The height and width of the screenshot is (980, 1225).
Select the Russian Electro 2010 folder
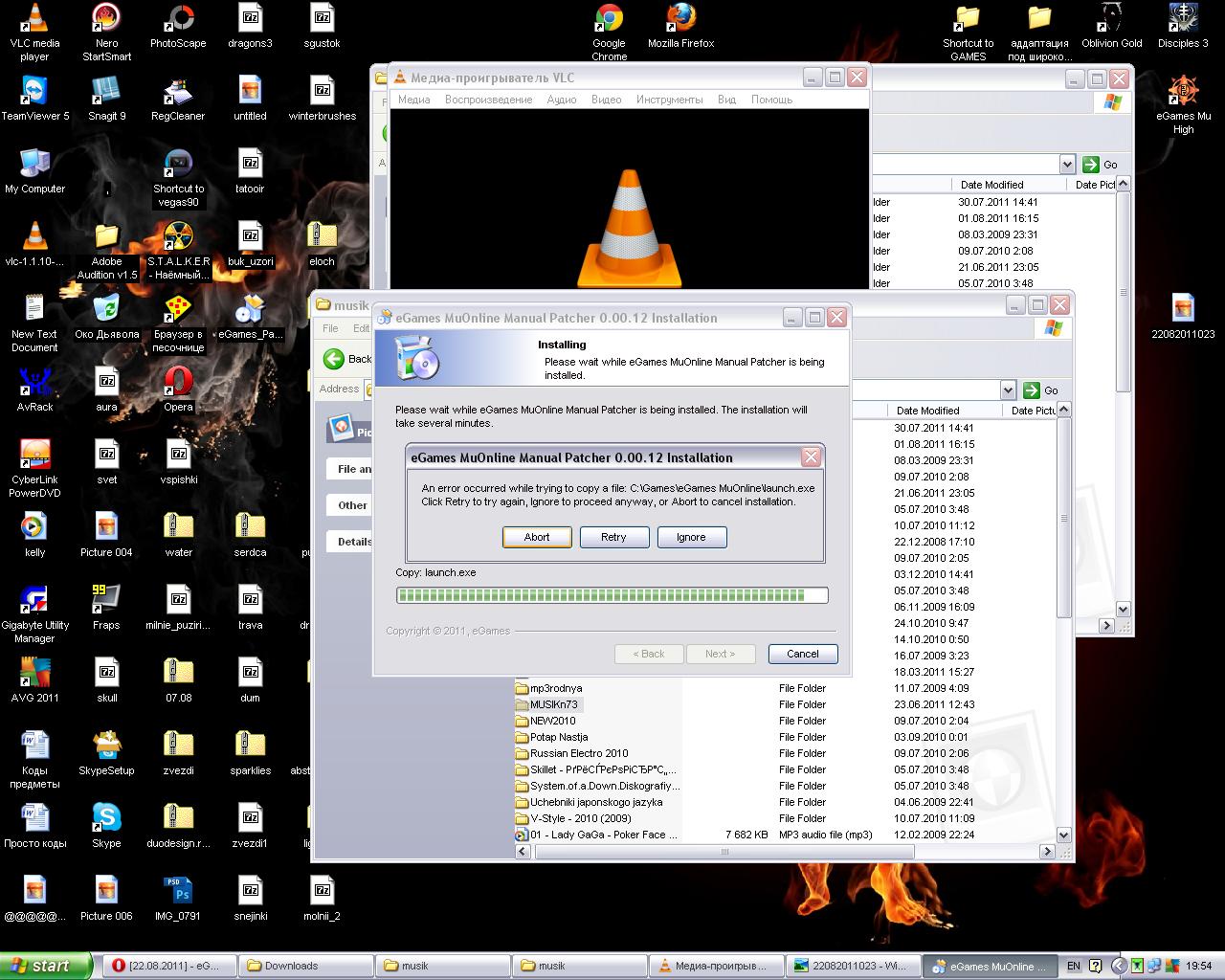[572, 753]
